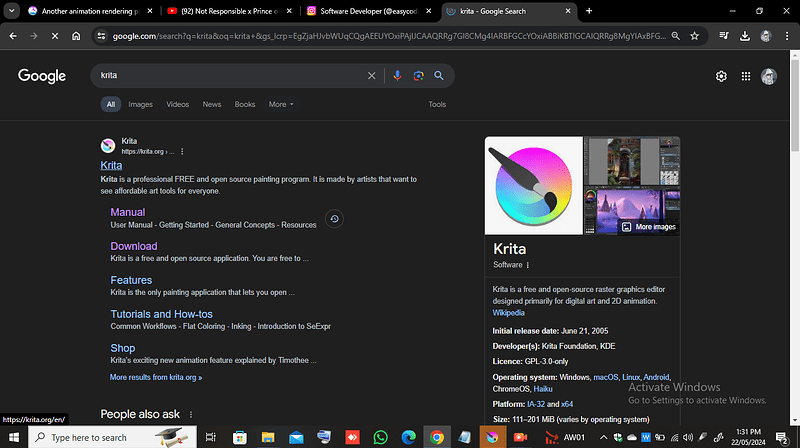Open WhatsApp from the taskbar
This screenshot has width=800, height=448.
(x=380, y=437)
